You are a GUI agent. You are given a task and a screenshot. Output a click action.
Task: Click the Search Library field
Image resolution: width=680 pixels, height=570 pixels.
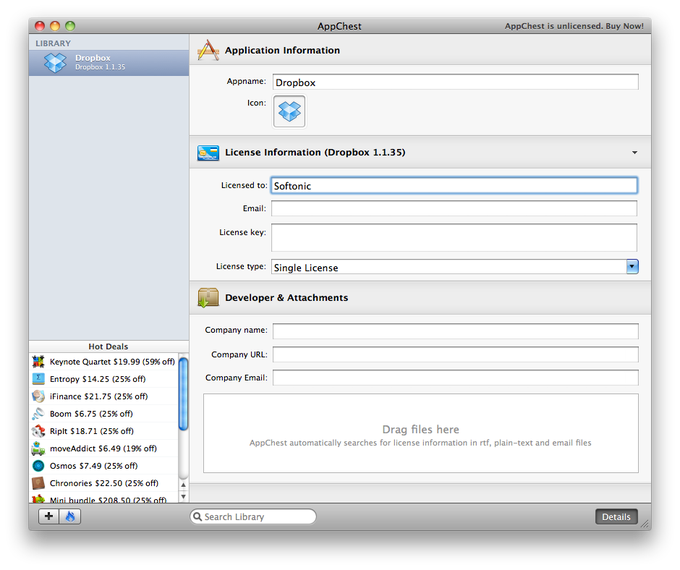pos(253,516)
